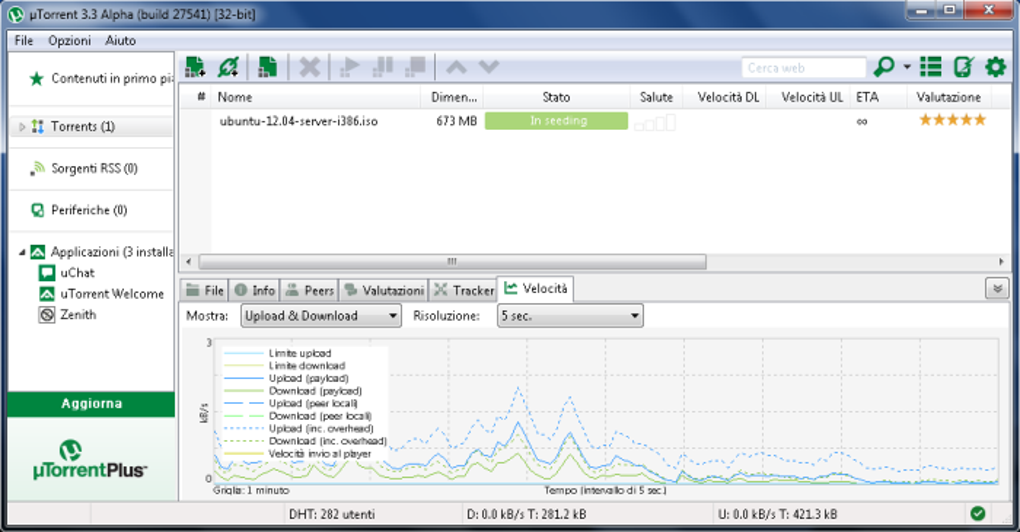The height and width of the screenshot is (532, 1020).
Task: Select Periferiche (0) in sidebar
Action: [x=92, y=210]
